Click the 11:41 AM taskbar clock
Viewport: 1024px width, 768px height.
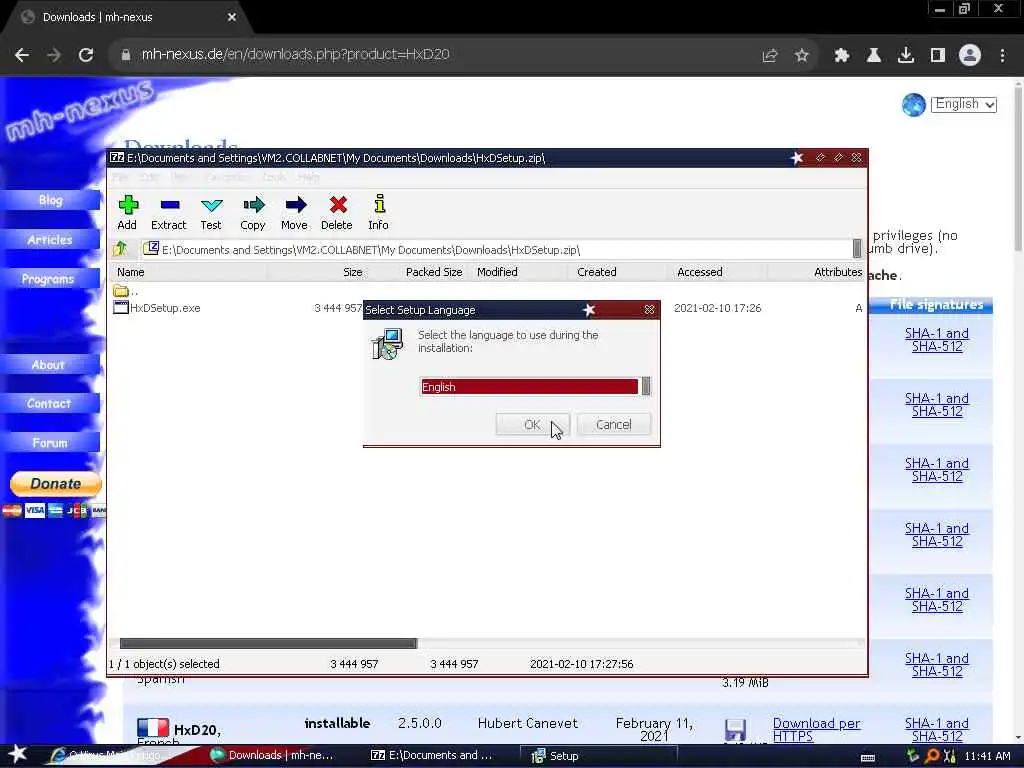(x=987, y=756)
